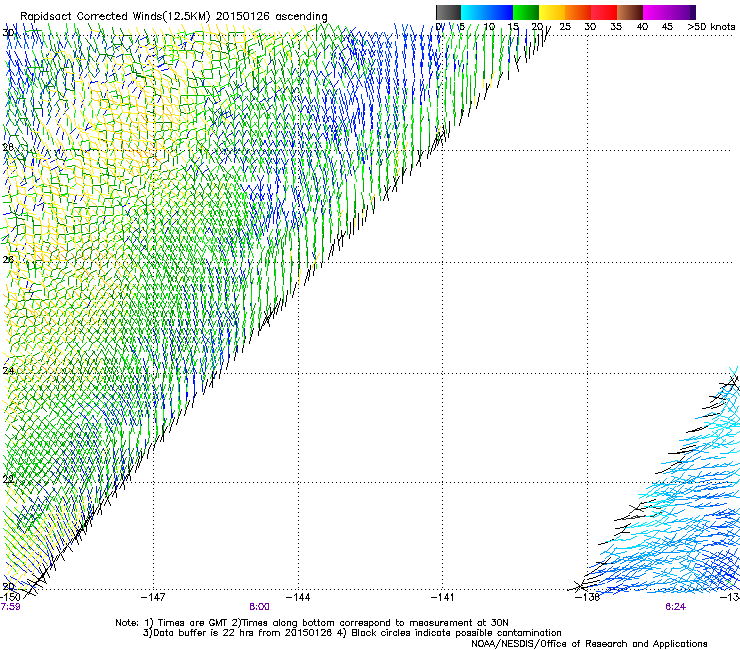Click the latitude label '26' on left axis
The image size is (740, 650).
tap(8, 260)
